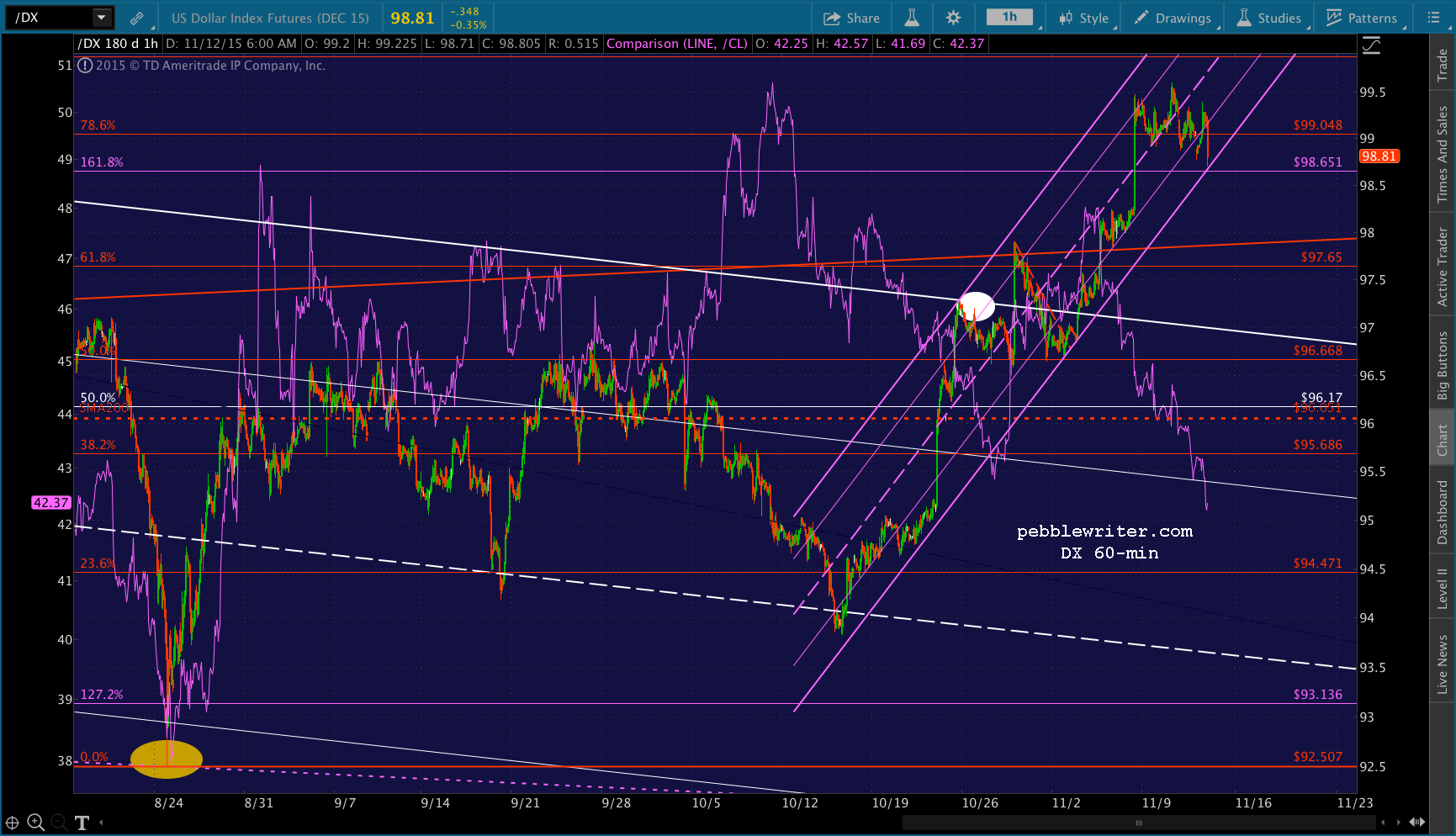Open the Style menu

[x=1084, y=18]
